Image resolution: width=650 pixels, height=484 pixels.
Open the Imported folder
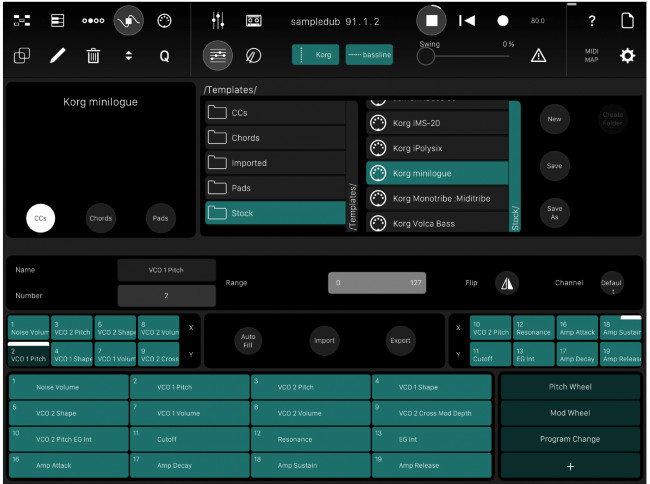[275, 163]
